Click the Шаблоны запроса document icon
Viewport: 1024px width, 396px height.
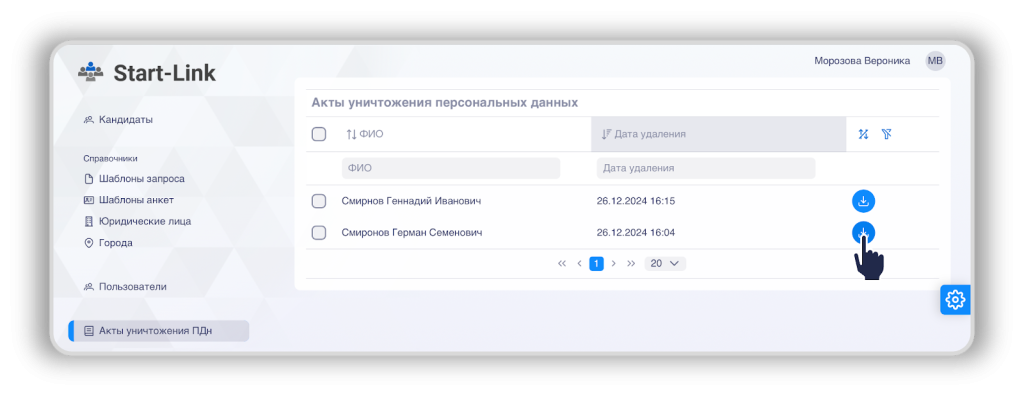89,178
